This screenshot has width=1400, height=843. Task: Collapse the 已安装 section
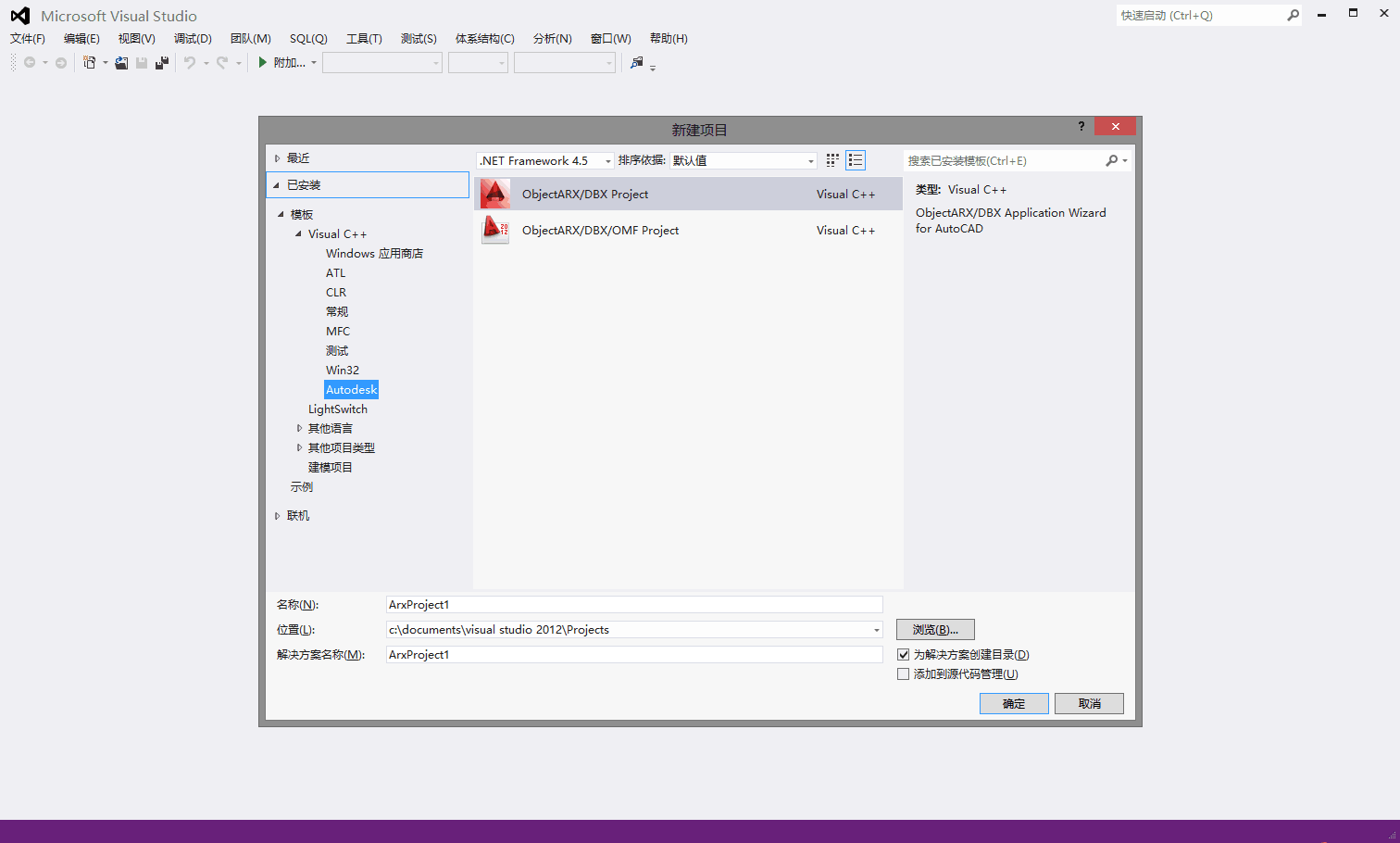pos(276,185)
